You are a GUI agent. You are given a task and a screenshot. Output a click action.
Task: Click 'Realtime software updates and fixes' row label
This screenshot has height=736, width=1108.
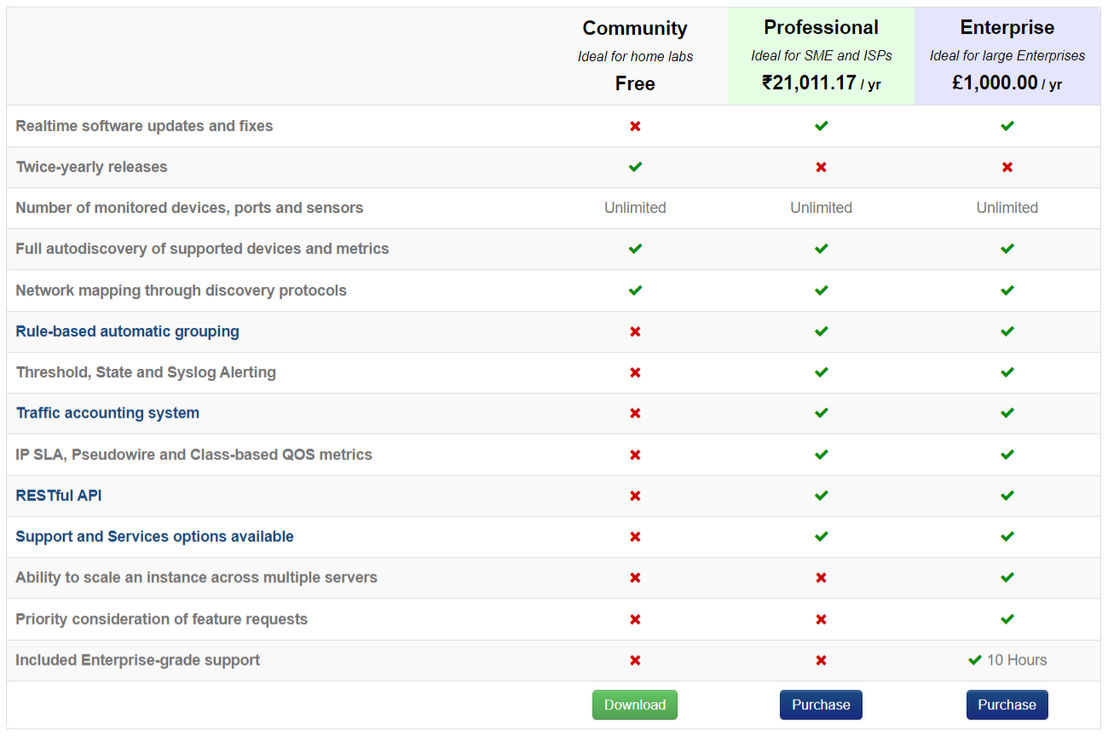click(x=144, y=126)
